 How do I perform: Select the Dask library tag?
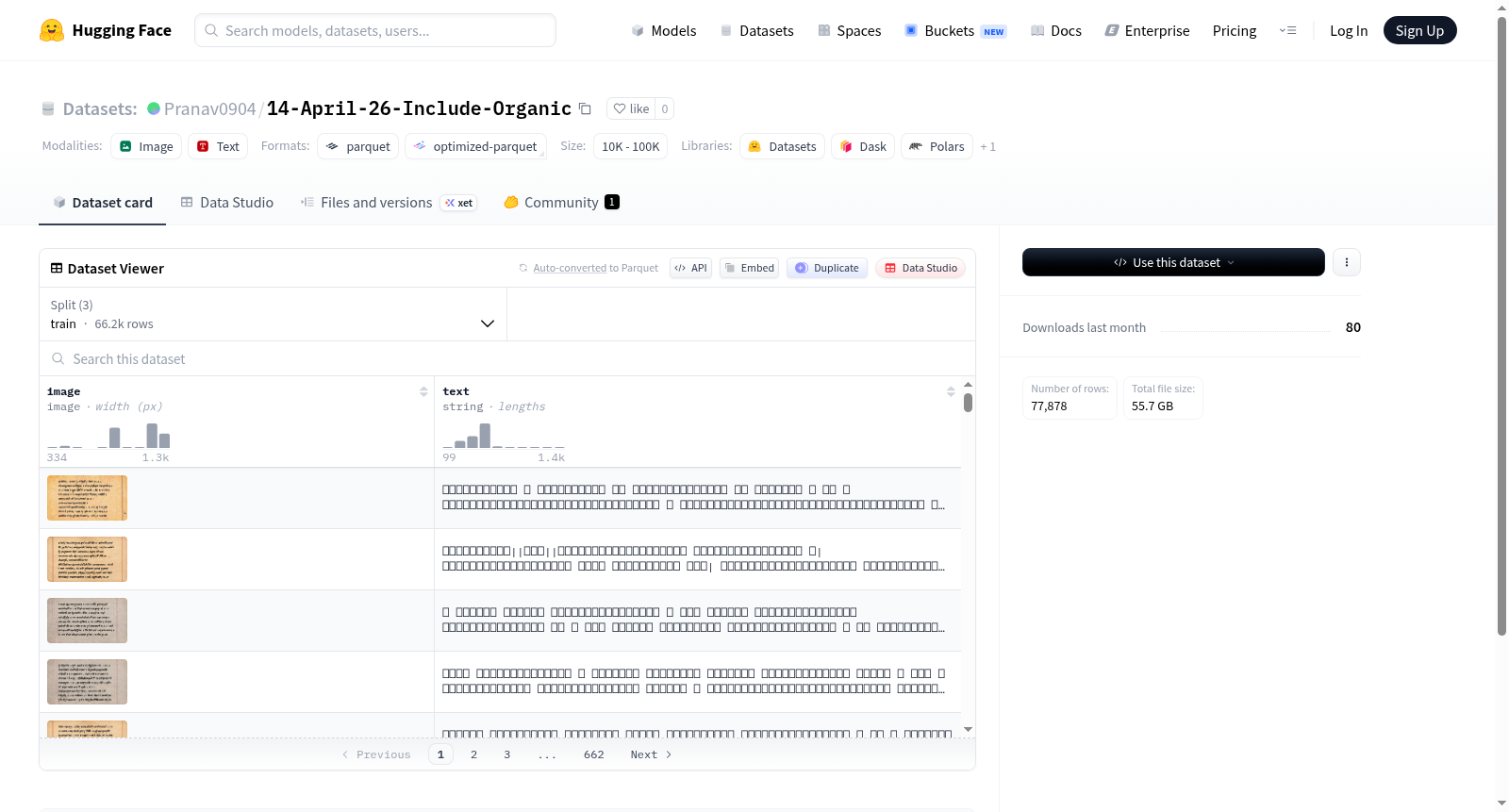click(x=863, y=146)
